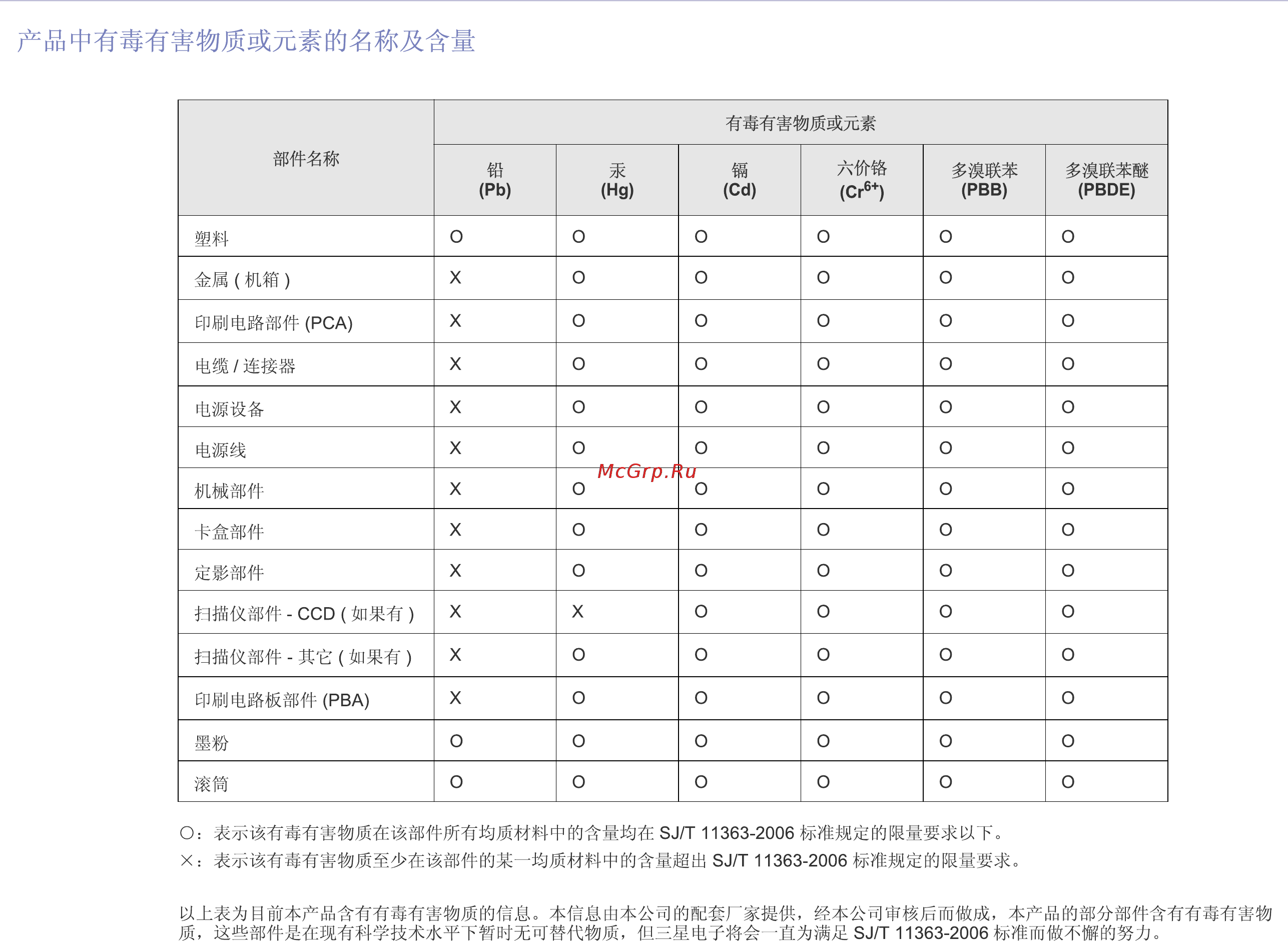The width and height of the screenshot is (1288, 941).
Task: Click the 铅 (Pb) column header
Action: pyautogui.click(x=495, y=180)
